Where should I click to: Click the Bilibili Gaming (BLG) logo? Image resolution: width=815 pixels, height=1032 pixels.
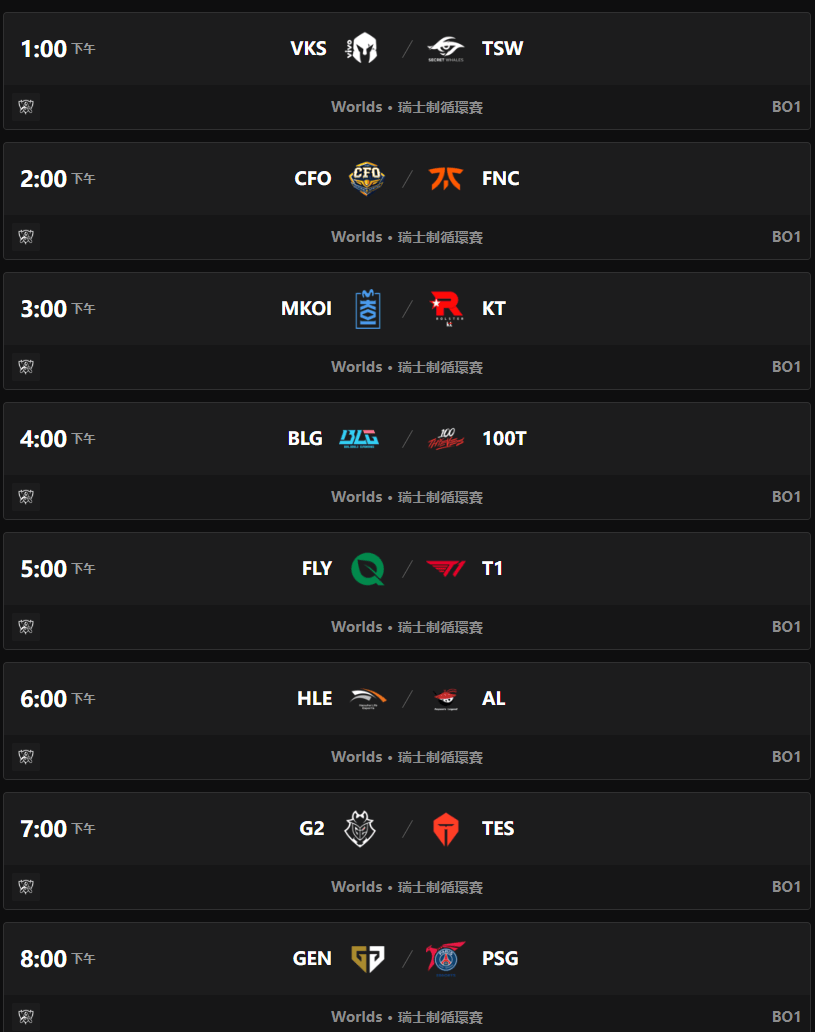click(x=359, y=438)
